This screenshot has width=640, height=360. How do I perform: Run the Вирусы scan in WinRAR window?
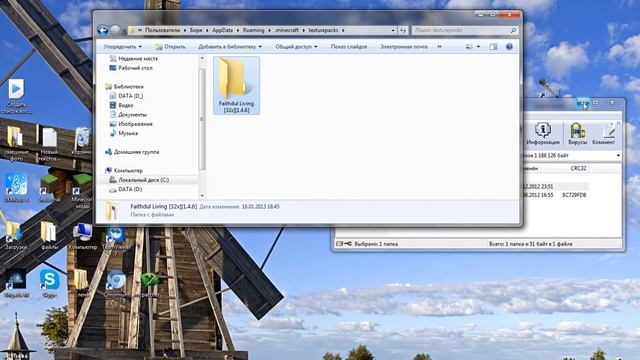[x=578, y=133]
